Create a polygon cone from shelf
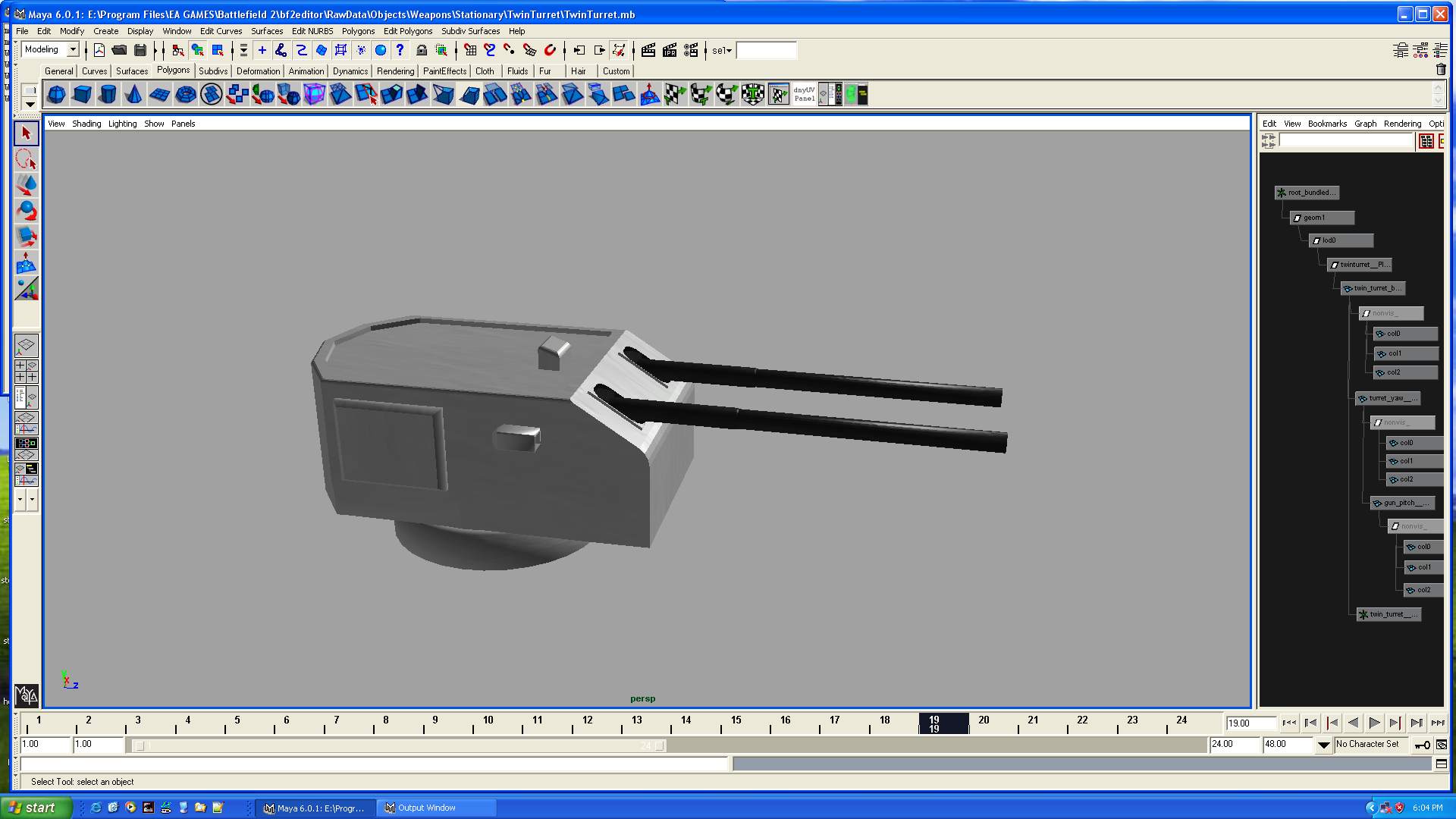The height and width of the screenshot is (819, 1456). point(134,94)
